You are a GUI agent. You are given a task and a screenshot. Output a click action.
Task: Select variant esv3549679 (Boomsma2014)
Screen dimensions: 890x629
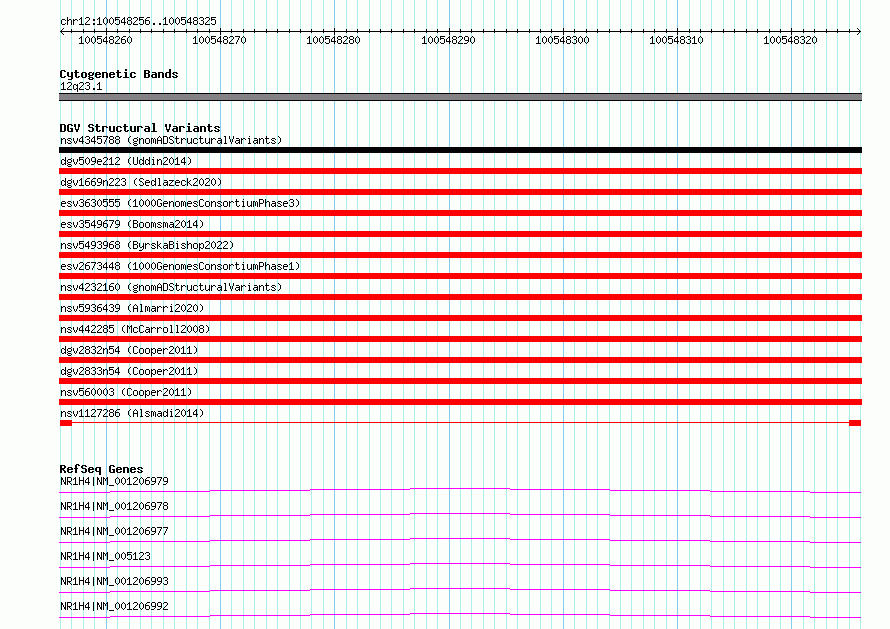click(132, 224)
